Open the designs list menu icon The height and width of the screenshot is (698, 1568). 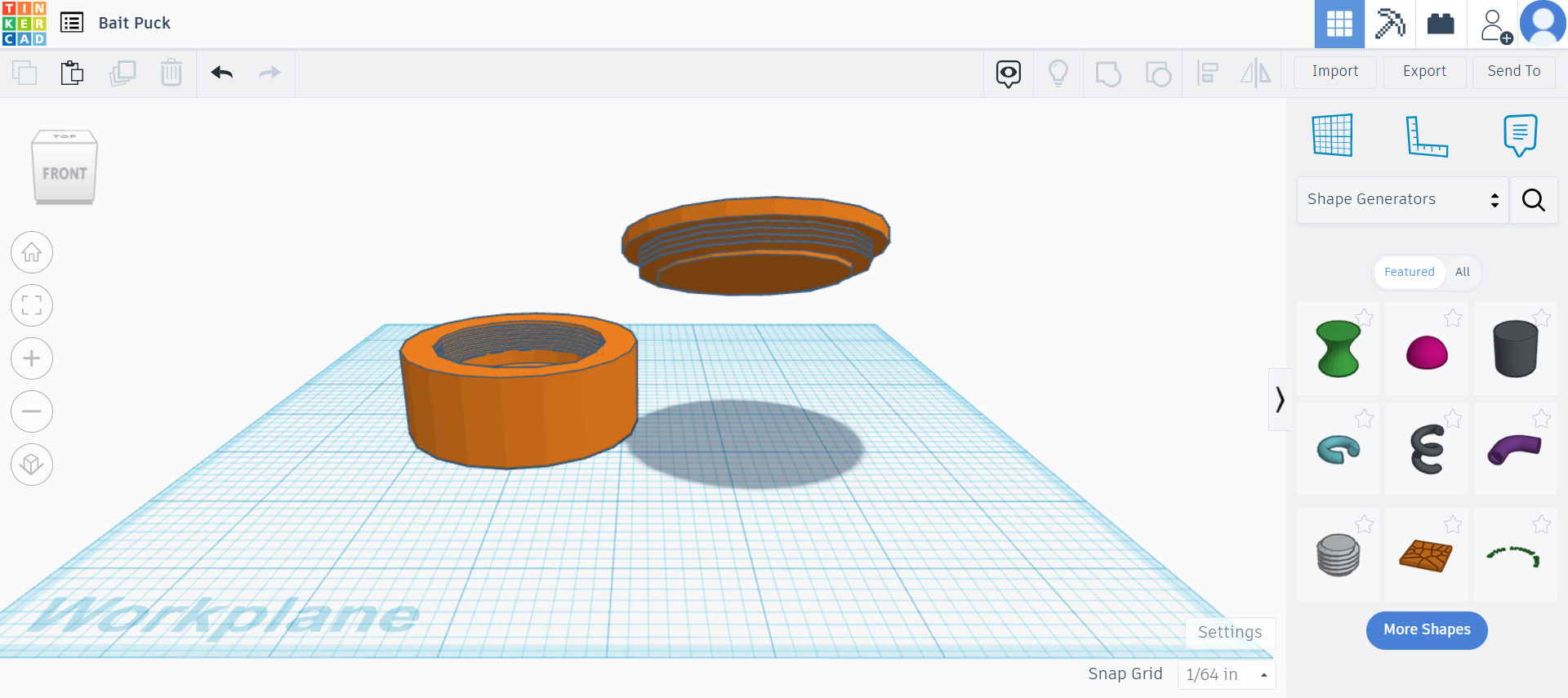(x=72, y=23)
